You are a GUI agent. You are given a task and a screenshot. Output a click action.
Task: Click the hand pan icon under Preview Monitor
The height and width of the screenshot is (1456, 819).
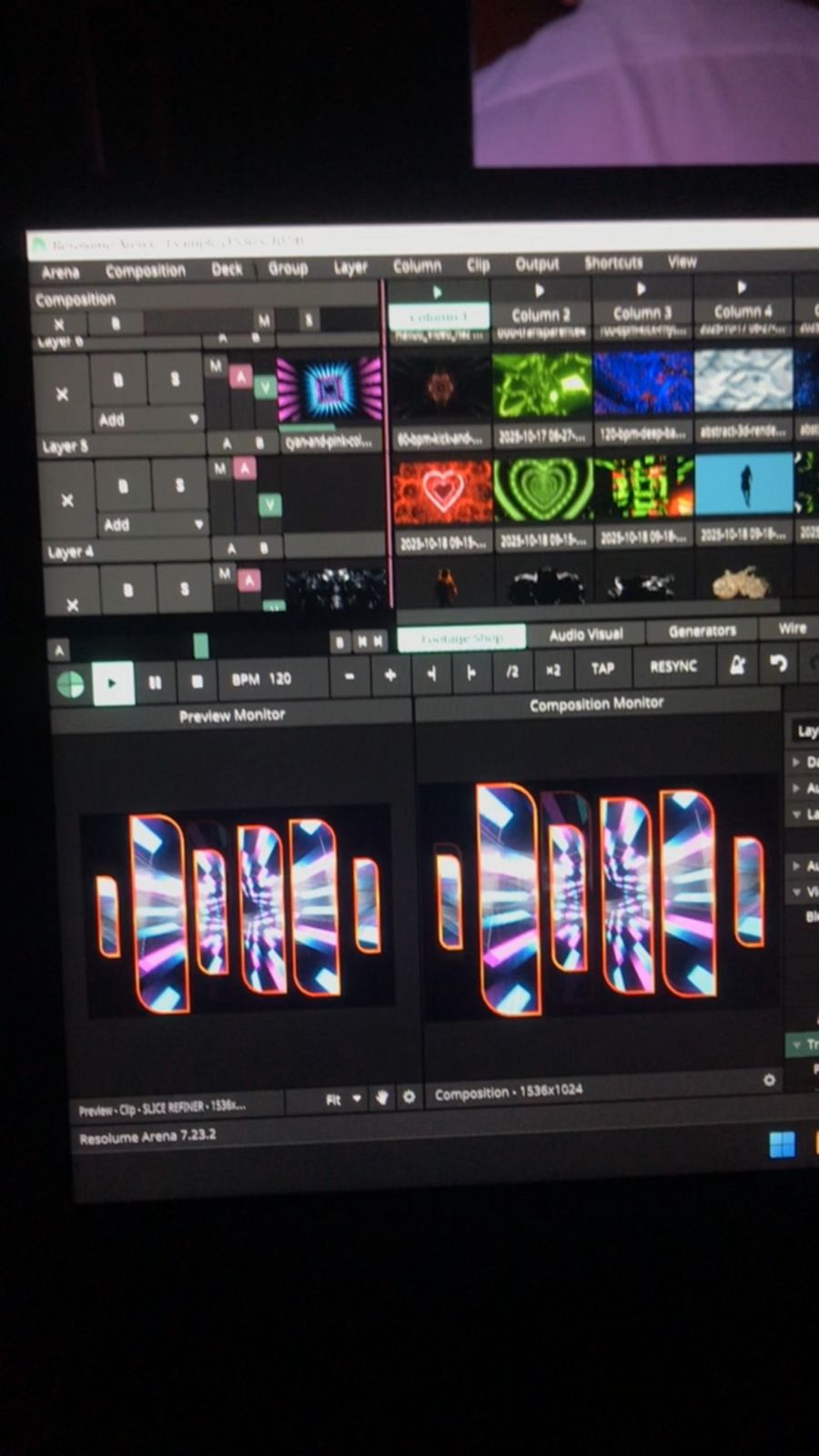tap(382, 1098)
